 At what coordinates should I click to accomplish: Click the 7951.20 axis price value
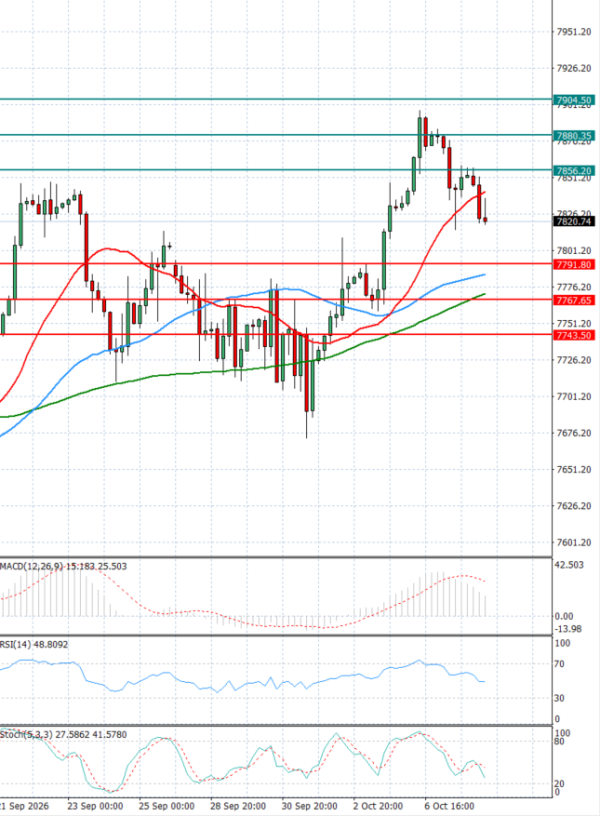coord(574,32)
